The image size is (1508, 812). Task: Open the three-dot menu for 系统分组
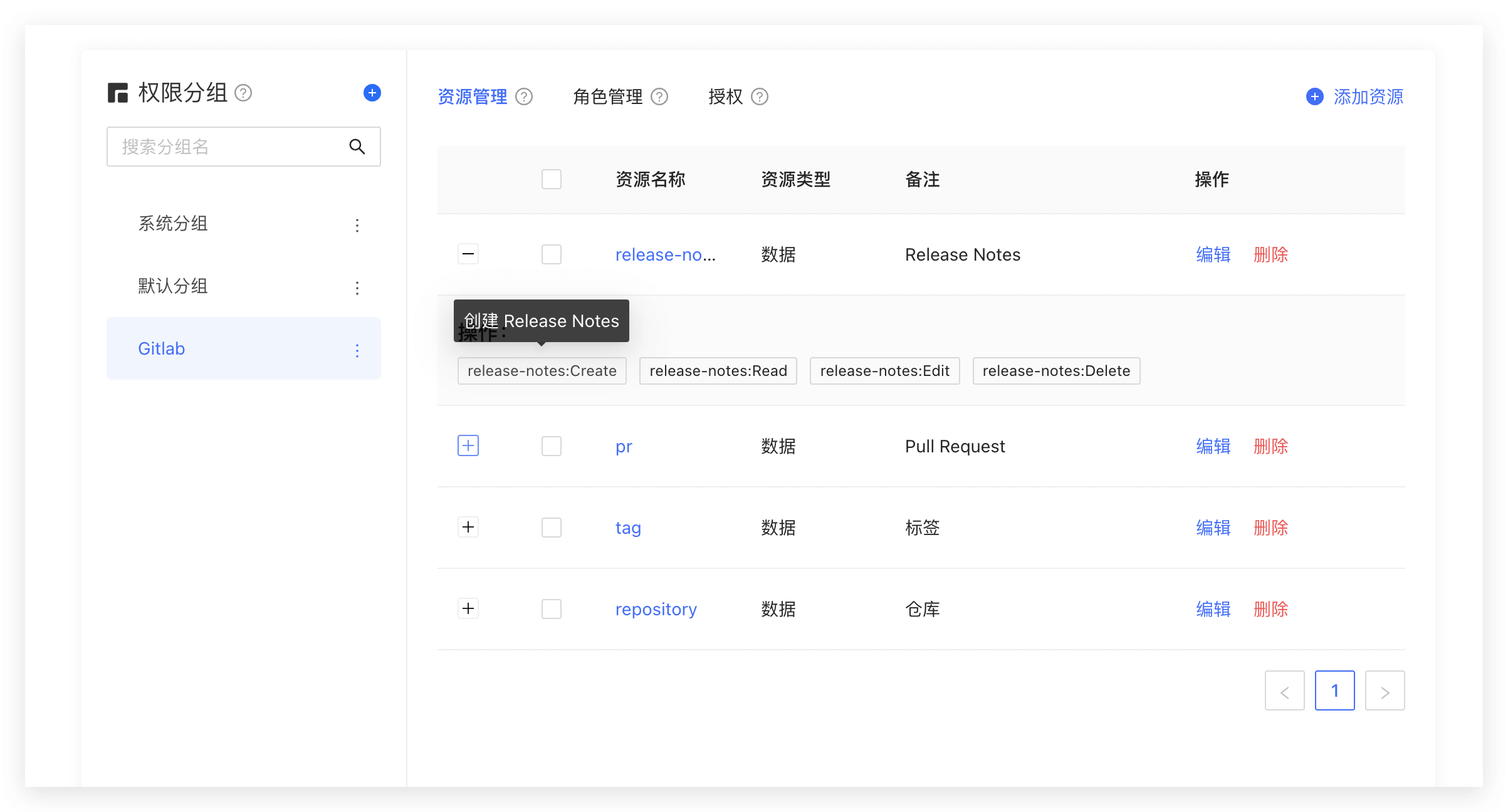click(x=357, y=225)
